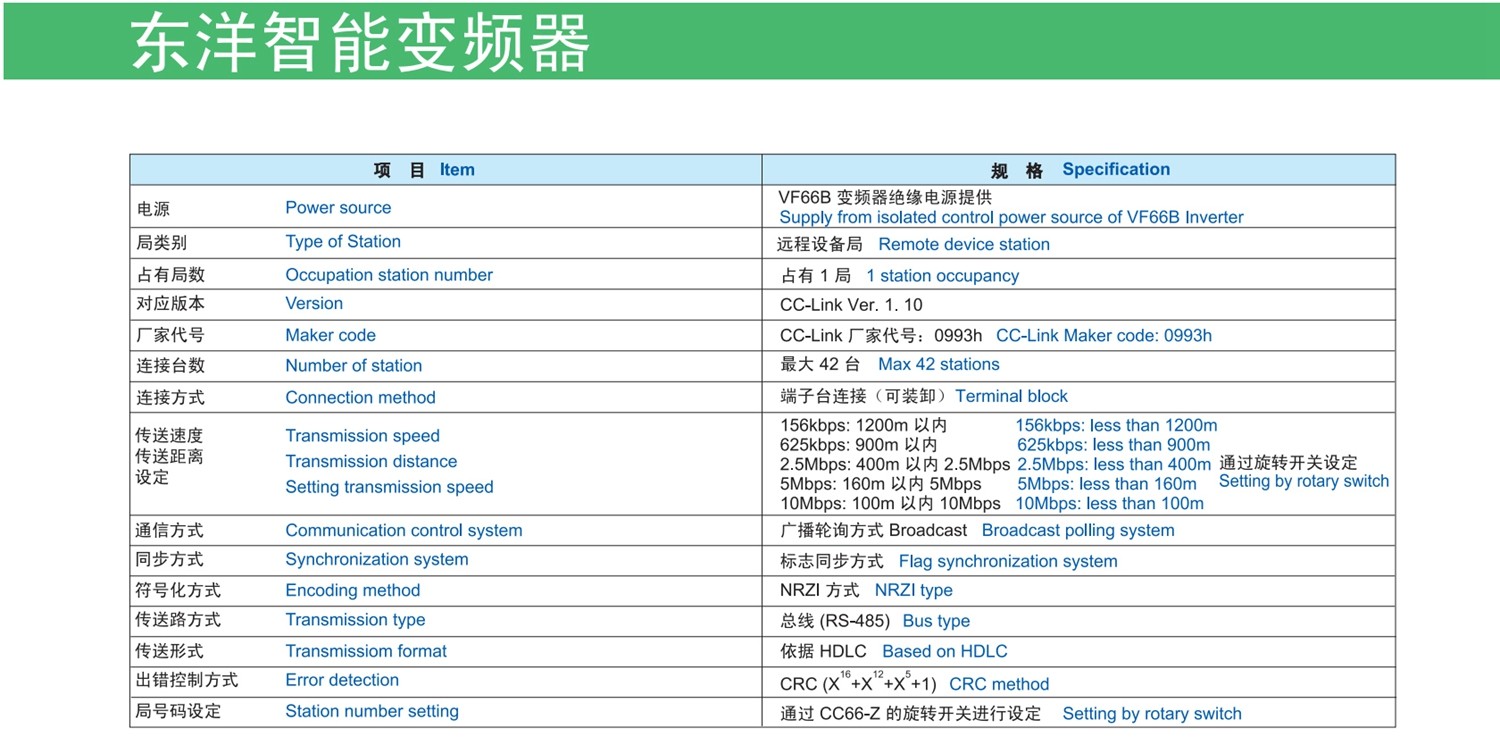The width and height of the screenshot is (1500, 745).
Task: Select Broadcast polling system text
Action: click(1078, 531)
